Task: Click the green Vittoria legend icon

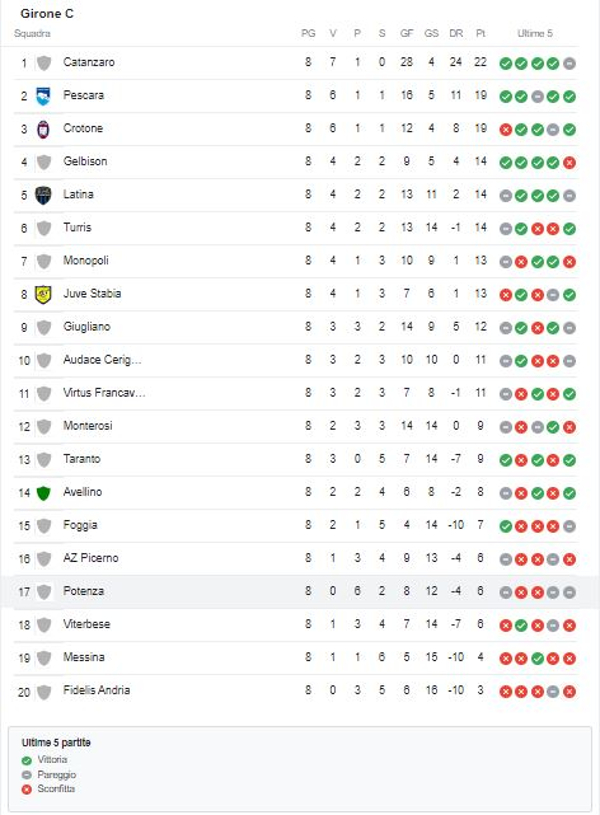Action: point(26,760)
